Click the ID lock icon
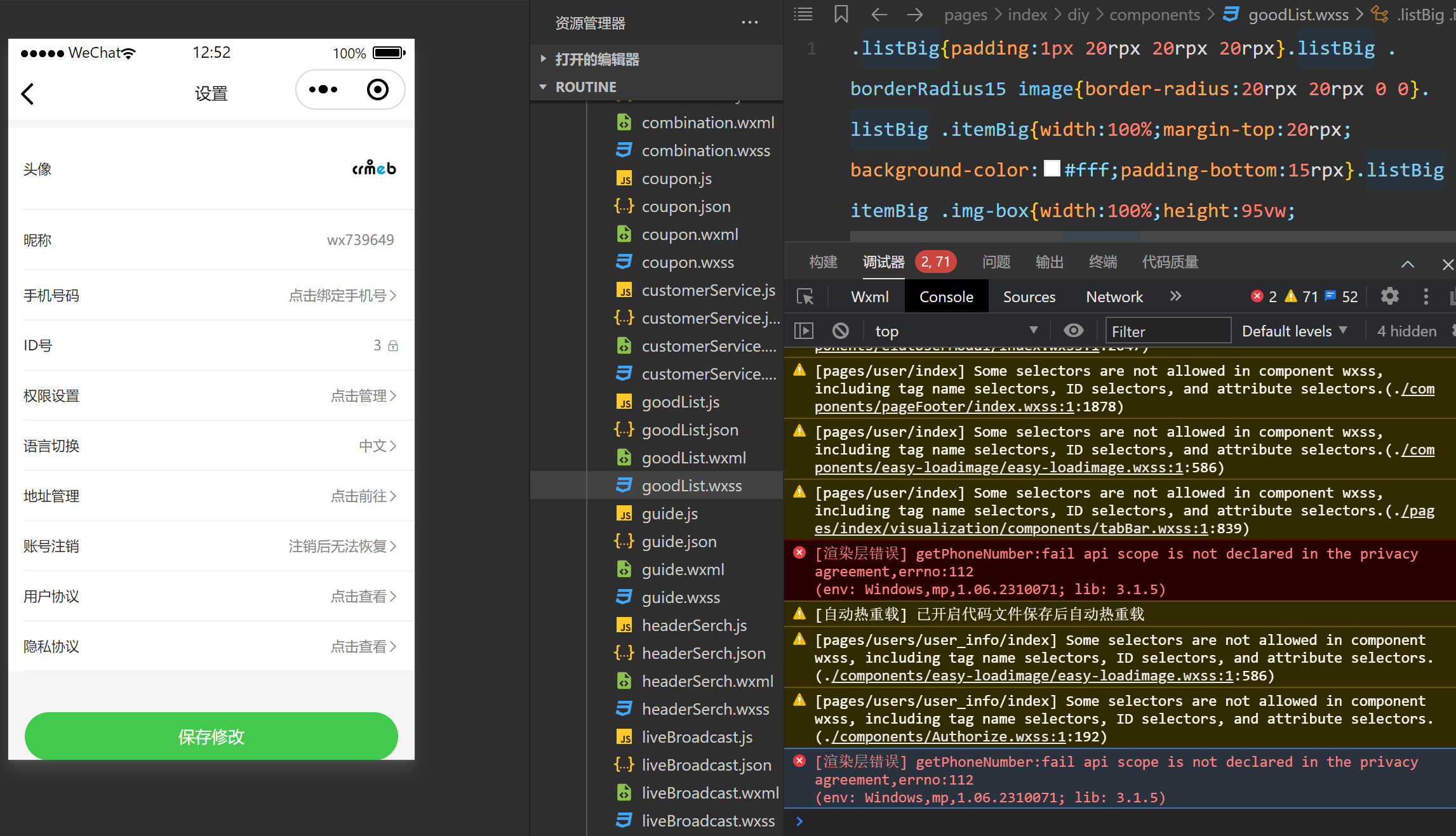The height and width of the screenshot is (836, 1456). coord(393,345)
